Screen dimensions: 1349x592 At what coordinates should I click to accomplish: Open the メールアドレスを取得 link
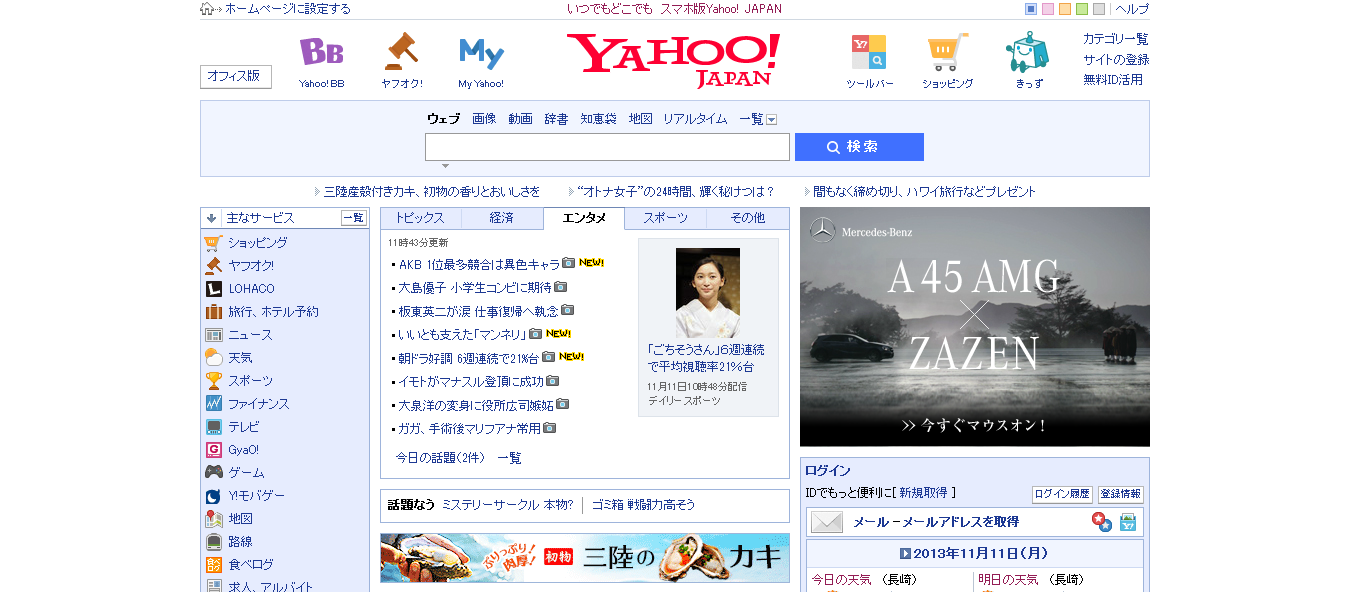936,522
